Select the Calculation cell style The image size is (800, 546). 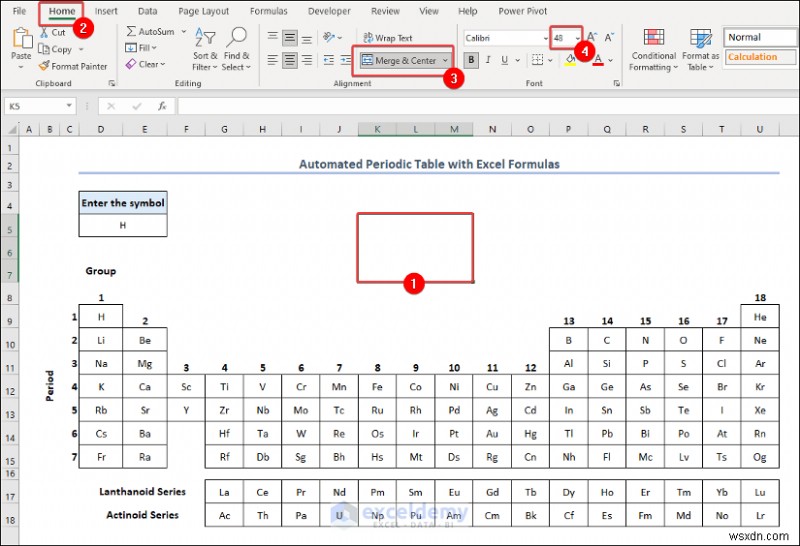(x=760, y=57)
